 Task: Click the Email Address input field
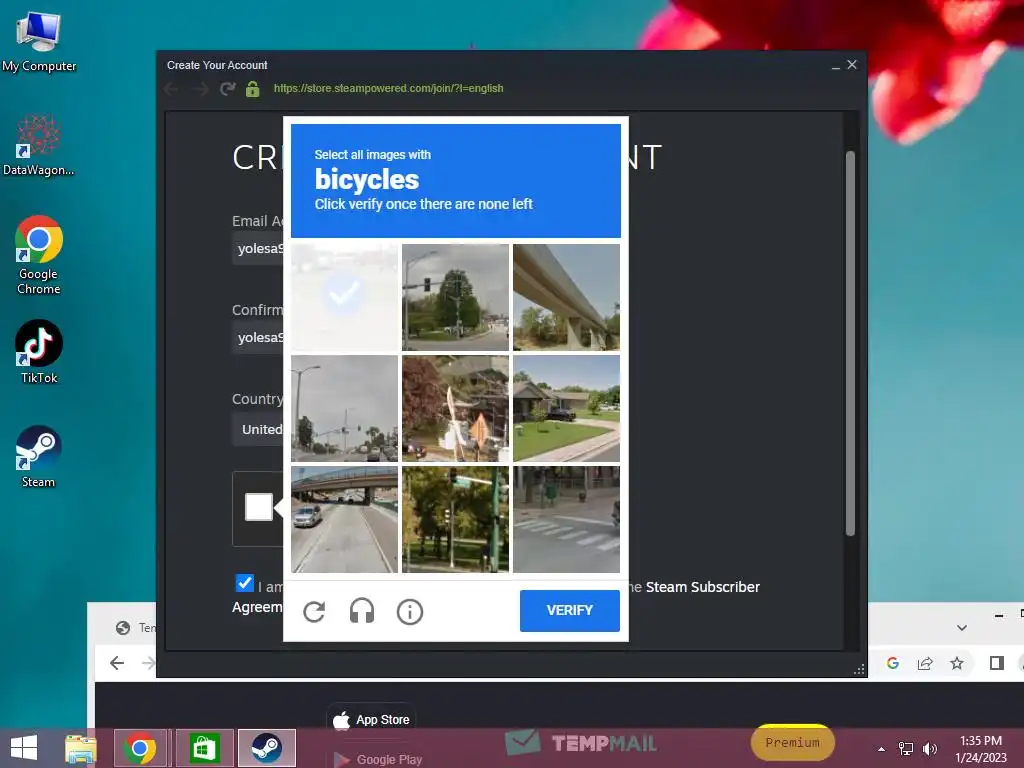click(258, 249)
